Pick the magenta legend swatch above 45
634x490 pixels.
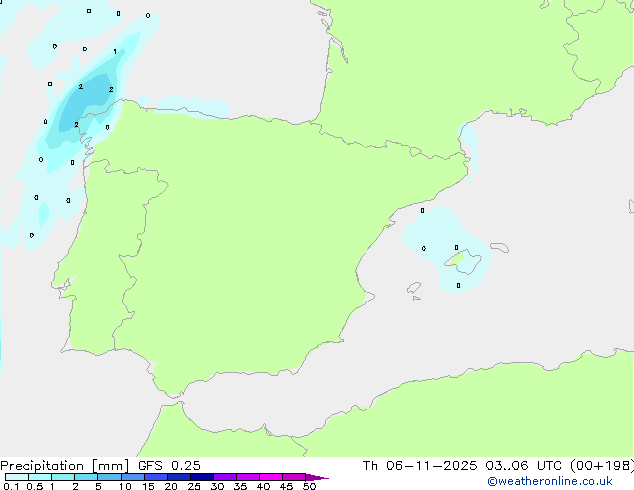(x=293, y=477)
